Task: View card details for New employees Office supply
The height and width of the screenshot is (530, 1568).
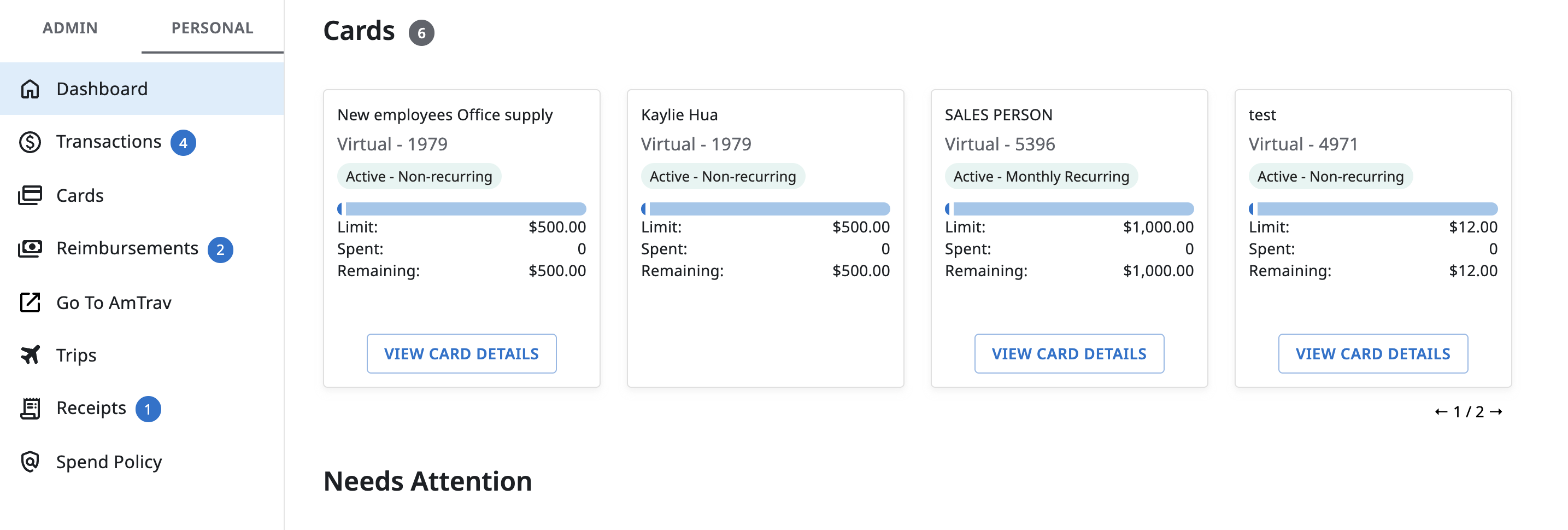Action: [x=461, y=353]
